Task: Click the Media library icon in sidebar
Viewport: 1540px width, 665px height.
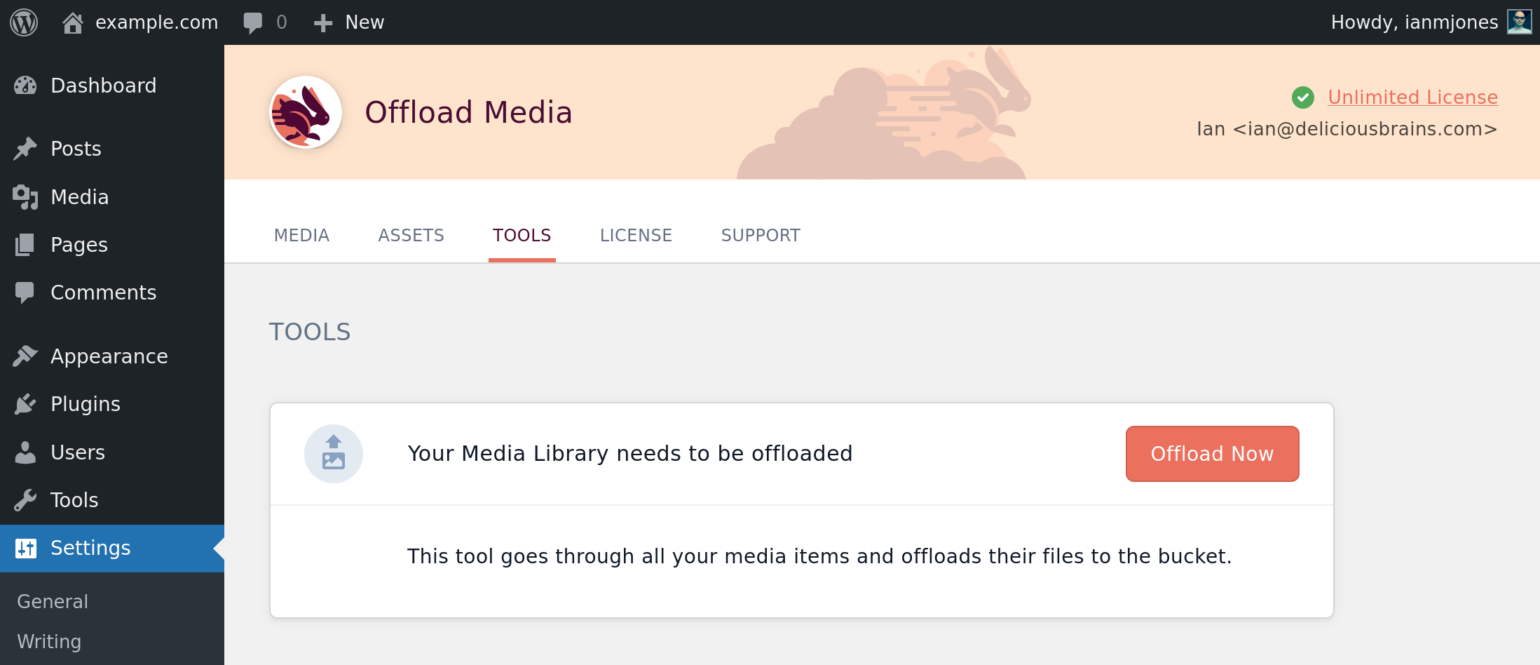Action: tap(25, 197)
